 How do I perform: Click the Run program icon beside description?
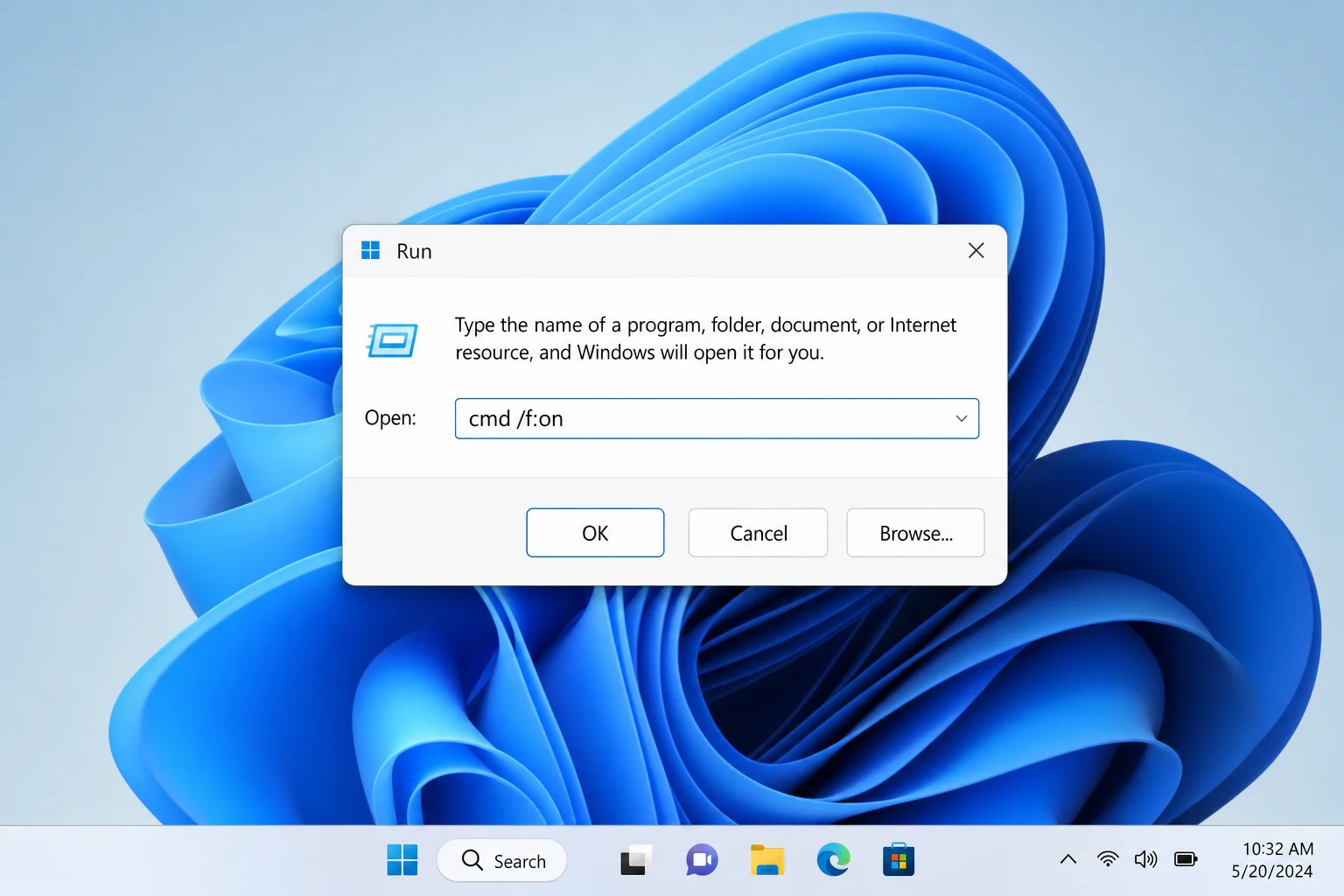(x=392, y=339)
